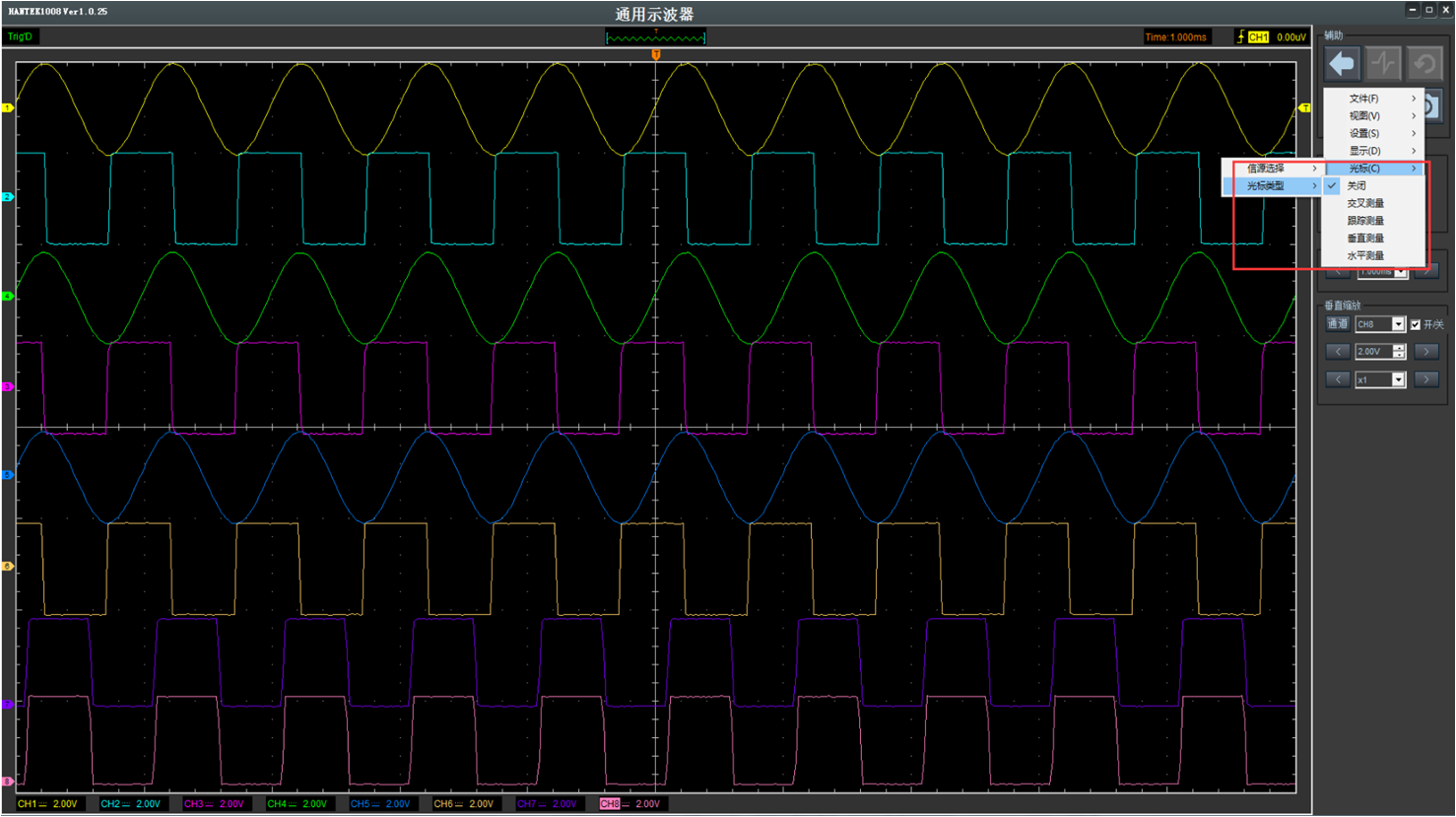Click the camera screenshot icon
The width and height of the screenshot is (1456, 817).
(x=1431, y=106)
